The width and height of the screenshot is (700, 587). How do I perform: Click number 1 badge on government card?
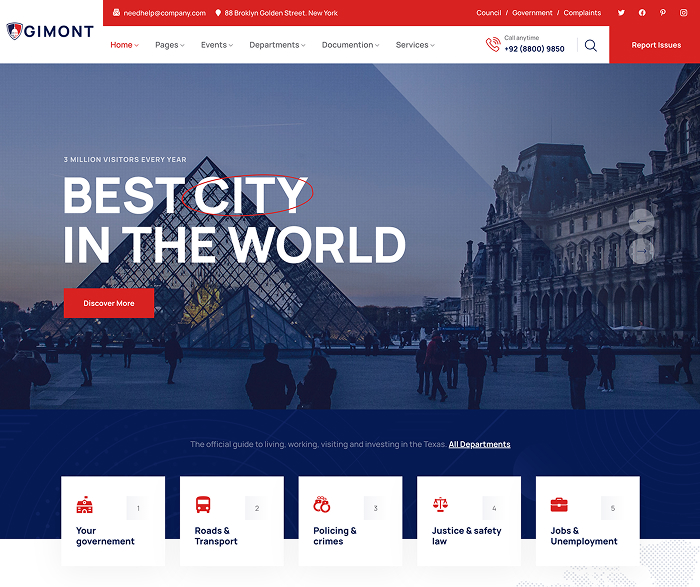pyautogui.click(x=138, y=508)
